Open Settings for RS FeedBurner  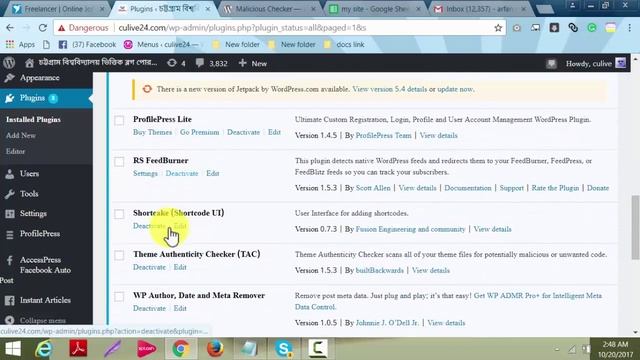point(145,173)
